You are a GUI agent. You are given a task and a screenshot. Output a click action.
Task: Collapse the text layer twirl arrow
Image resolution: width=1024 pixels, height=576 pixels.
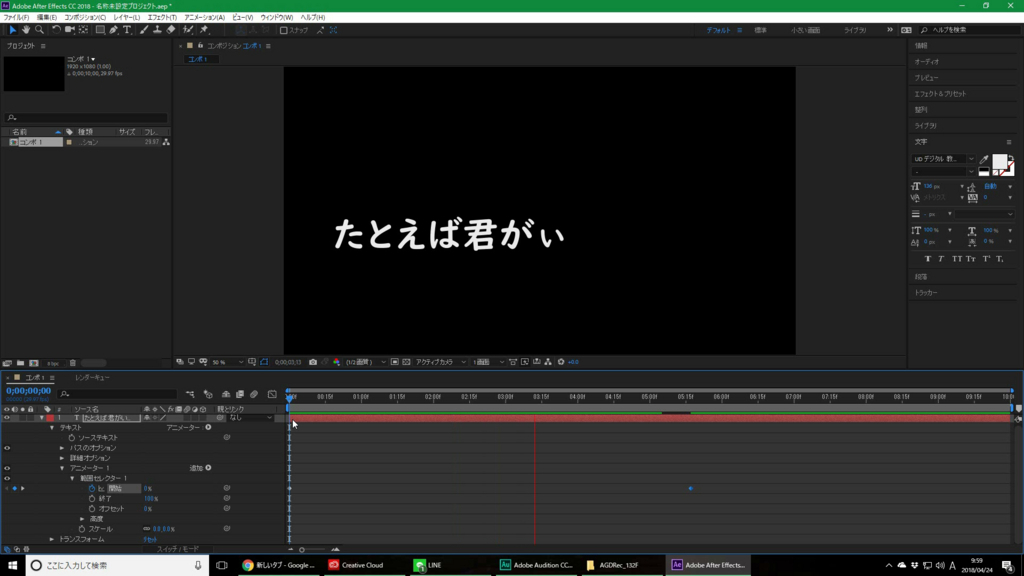tap(42, 418)
